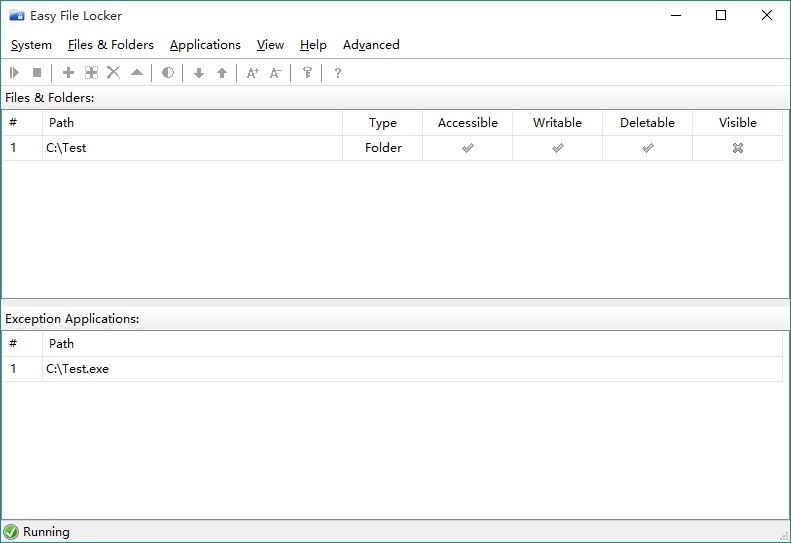This screenshot has width=791, height=543.
Task: Maximize the Easy File Locker window
Action: tap(721, 15)
